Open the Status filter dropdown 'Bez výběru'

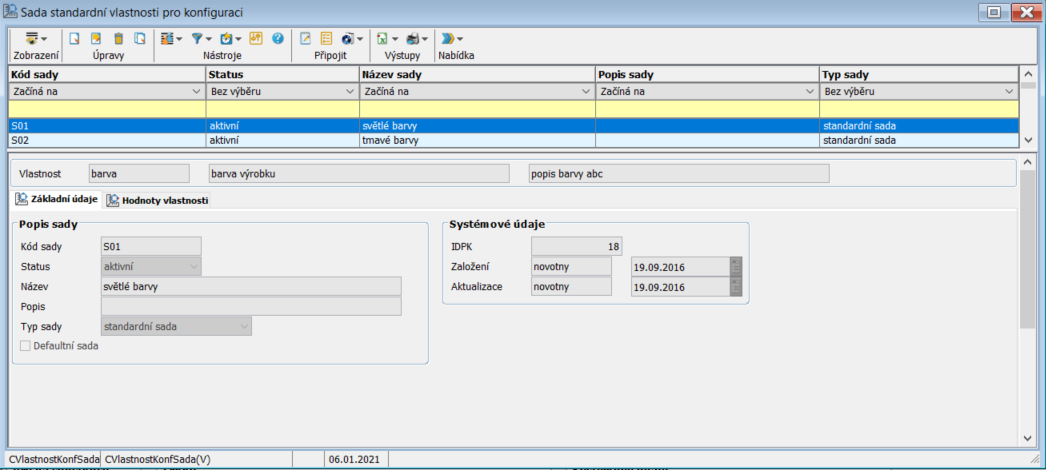coord(351,91)
